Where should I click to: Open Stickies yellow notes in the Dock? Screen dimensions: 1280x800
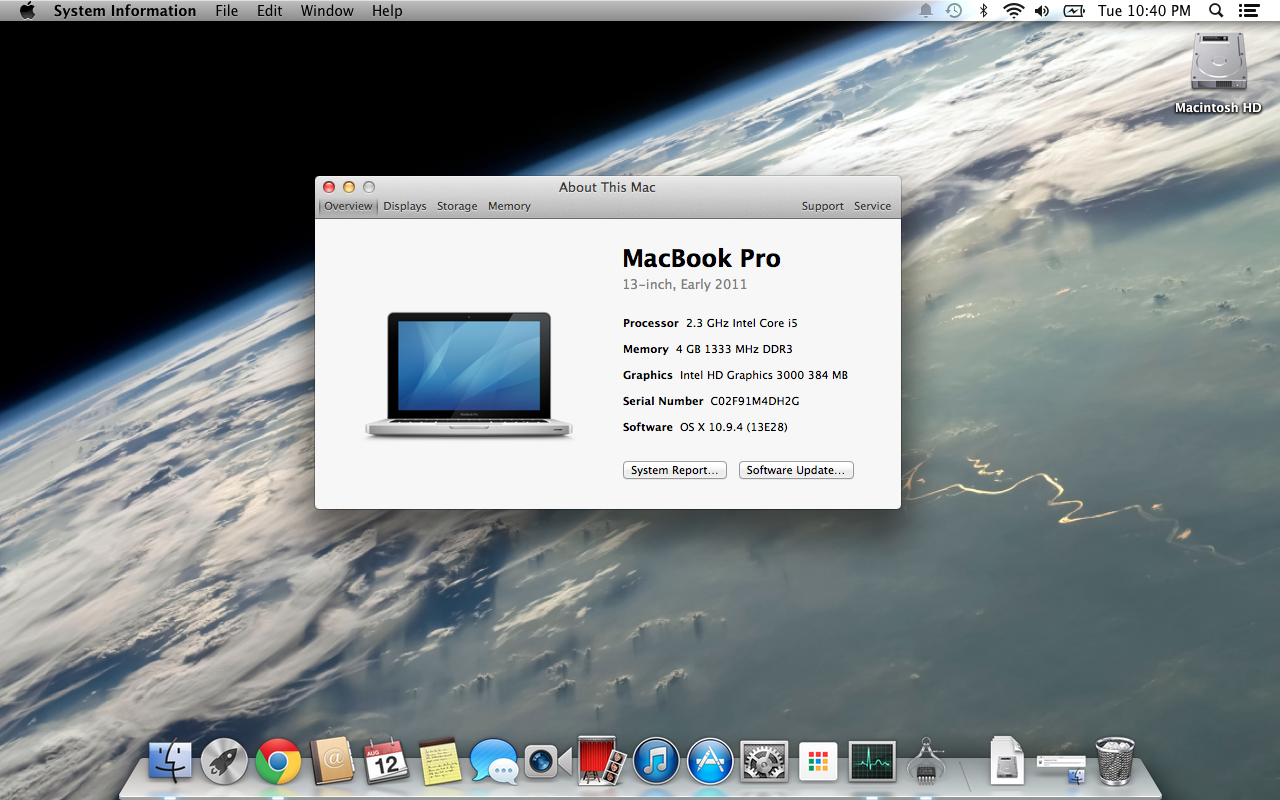tap(440, 763)
